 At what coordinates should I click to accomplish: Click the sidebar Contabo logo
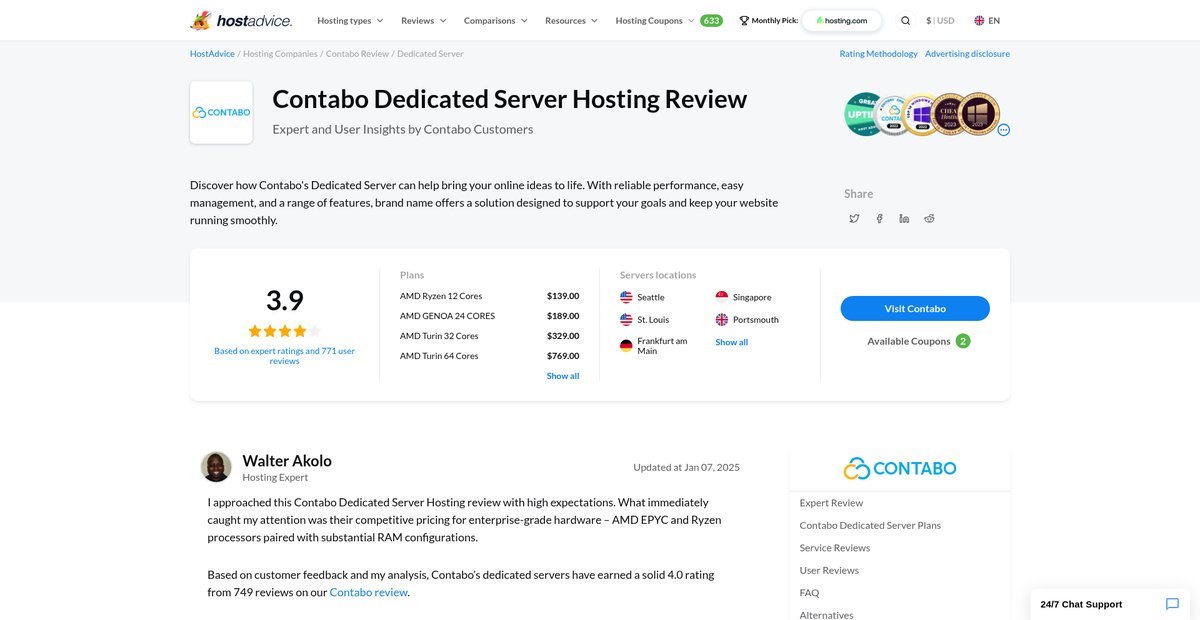(900, 468)
